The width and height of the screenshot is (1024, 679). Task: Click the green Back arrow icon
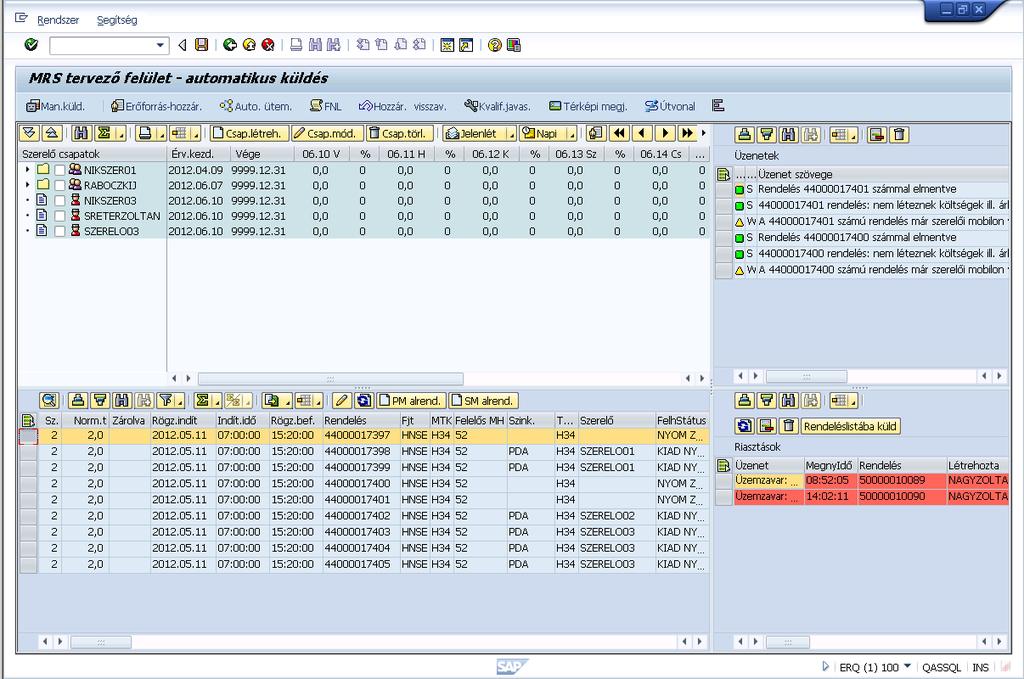230,45
